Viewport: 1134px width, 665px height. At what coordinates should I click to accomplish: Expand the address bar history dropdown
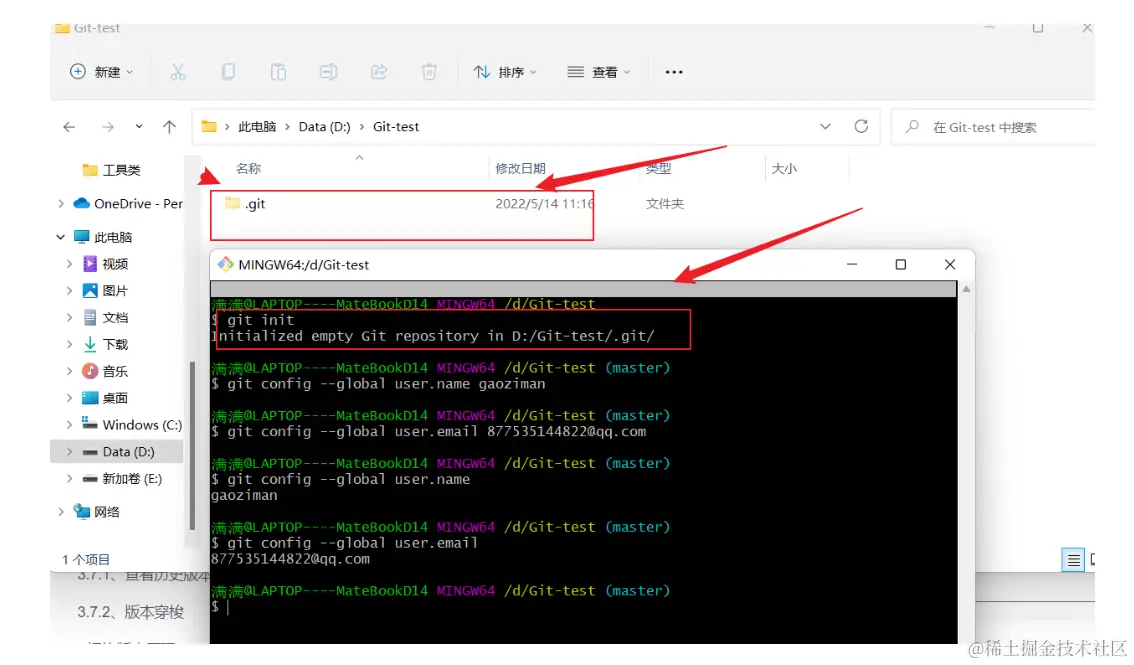click(x=825, y=126)
